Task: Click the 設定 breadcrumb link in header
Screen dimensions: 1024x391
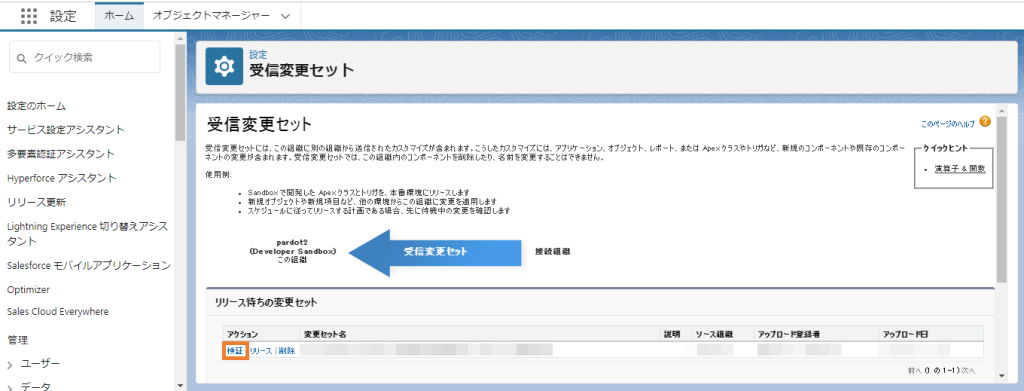Action: (258, 55)
